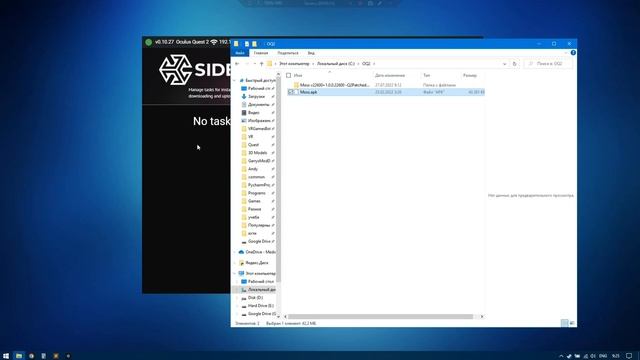Click the volume icon in system tray

coord(593,356)
